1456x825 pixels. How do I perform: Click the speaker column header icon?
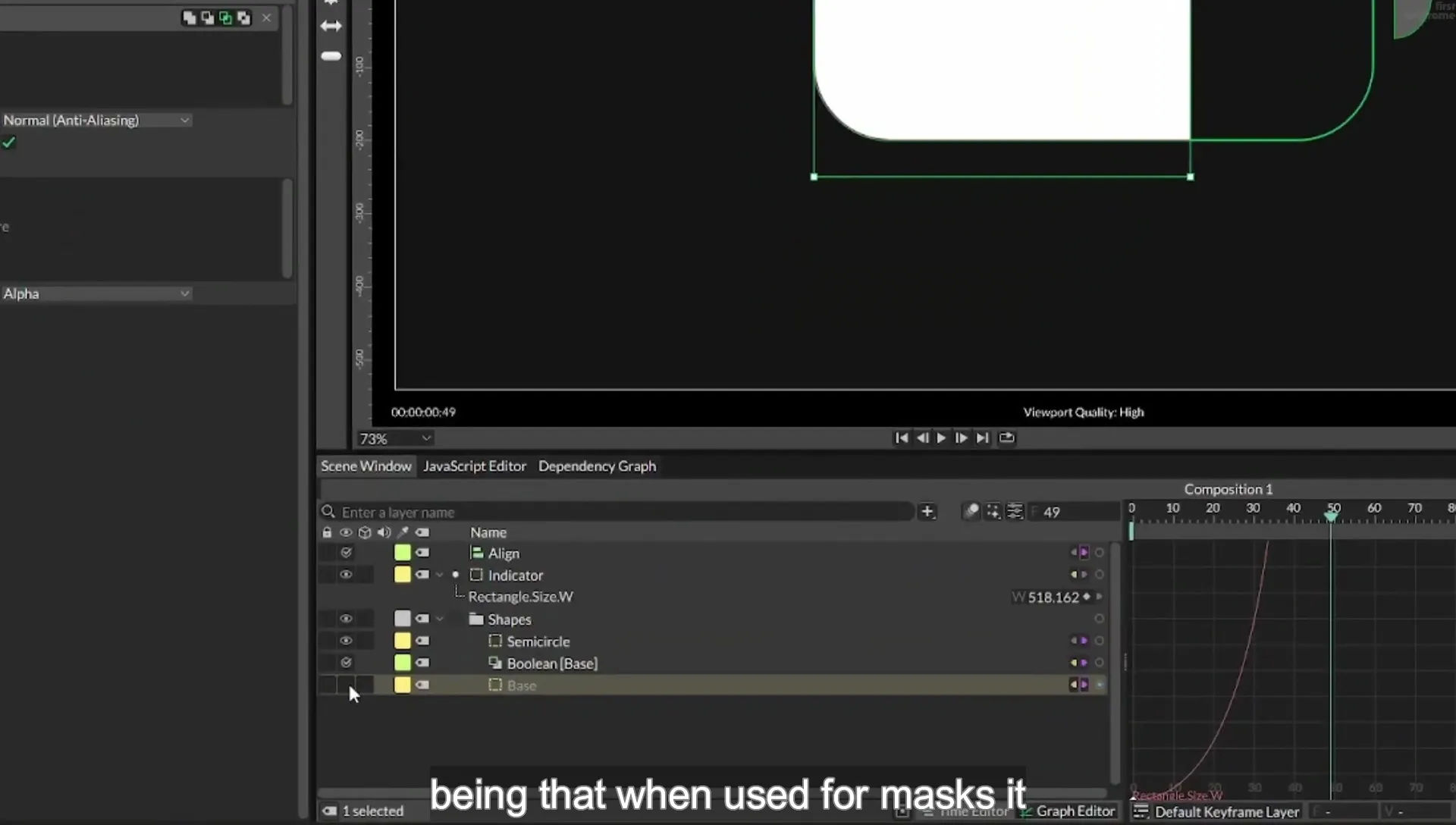(384, 532)
